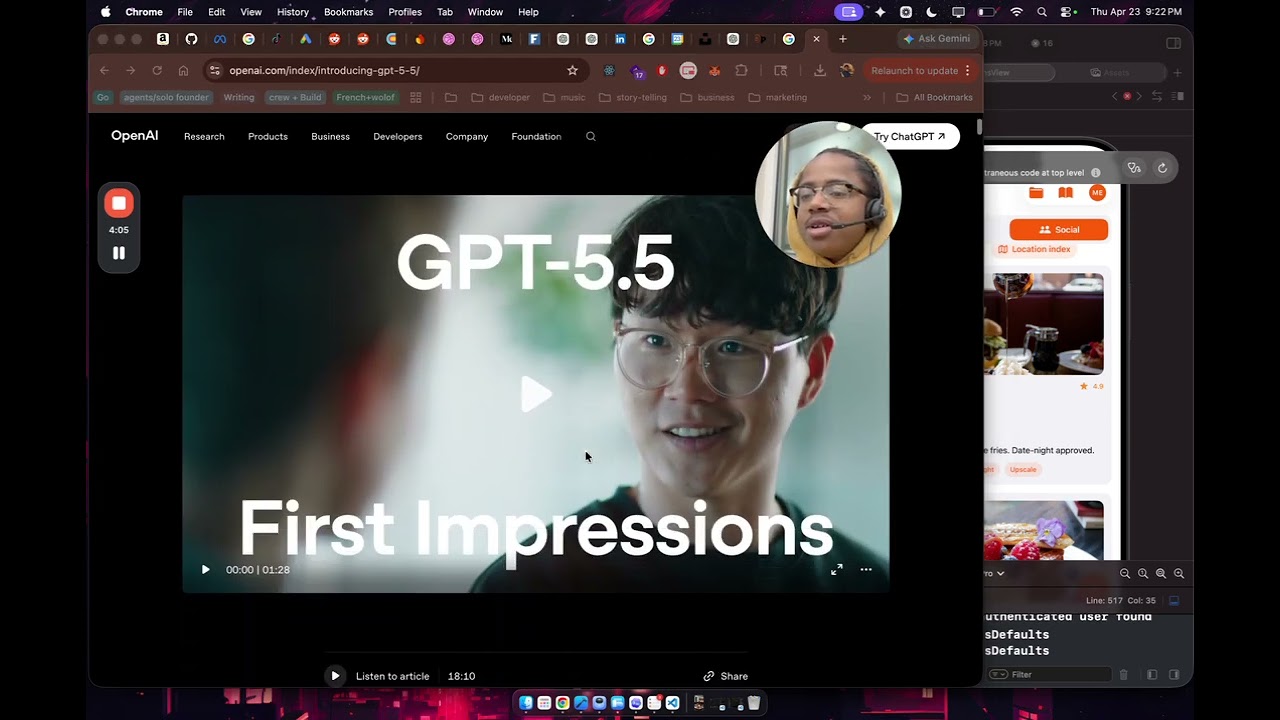Open Chrome downloads icon
Viewport: 1280px width, 720px height.
(x=820, y=70)
